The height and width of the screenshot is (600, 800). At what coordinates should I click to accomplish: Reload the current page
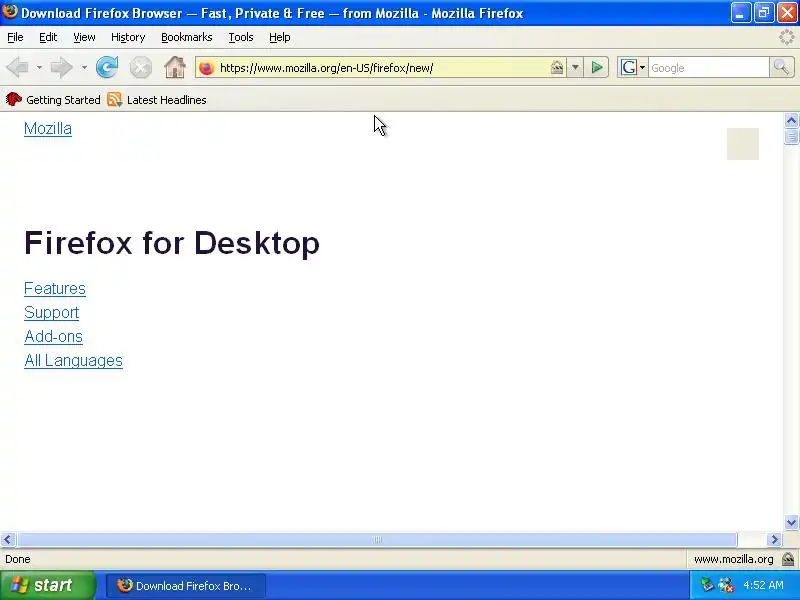tap(107, 67)
